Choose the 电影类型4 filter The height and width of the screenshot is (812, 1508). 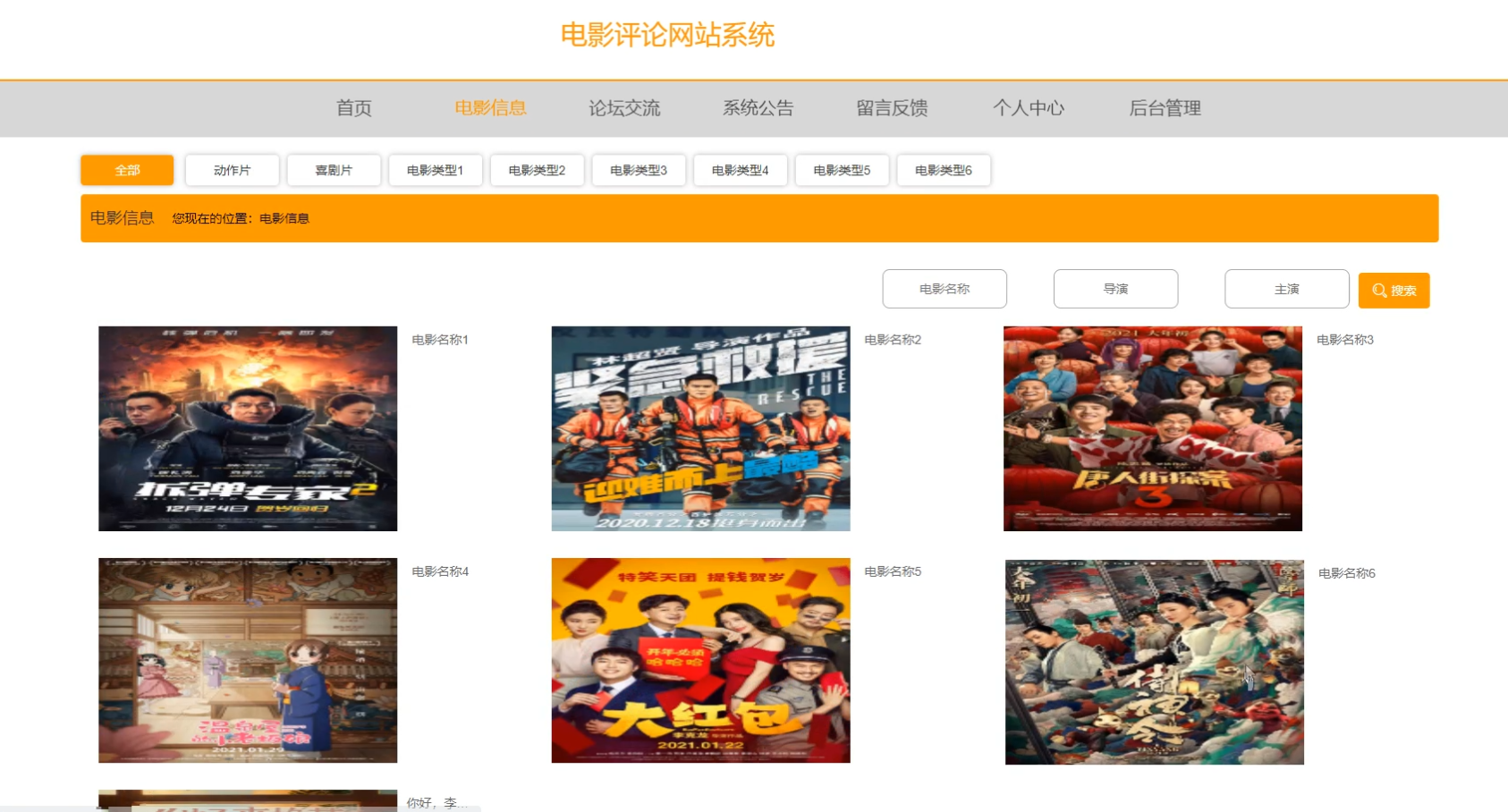coord(741,170)
